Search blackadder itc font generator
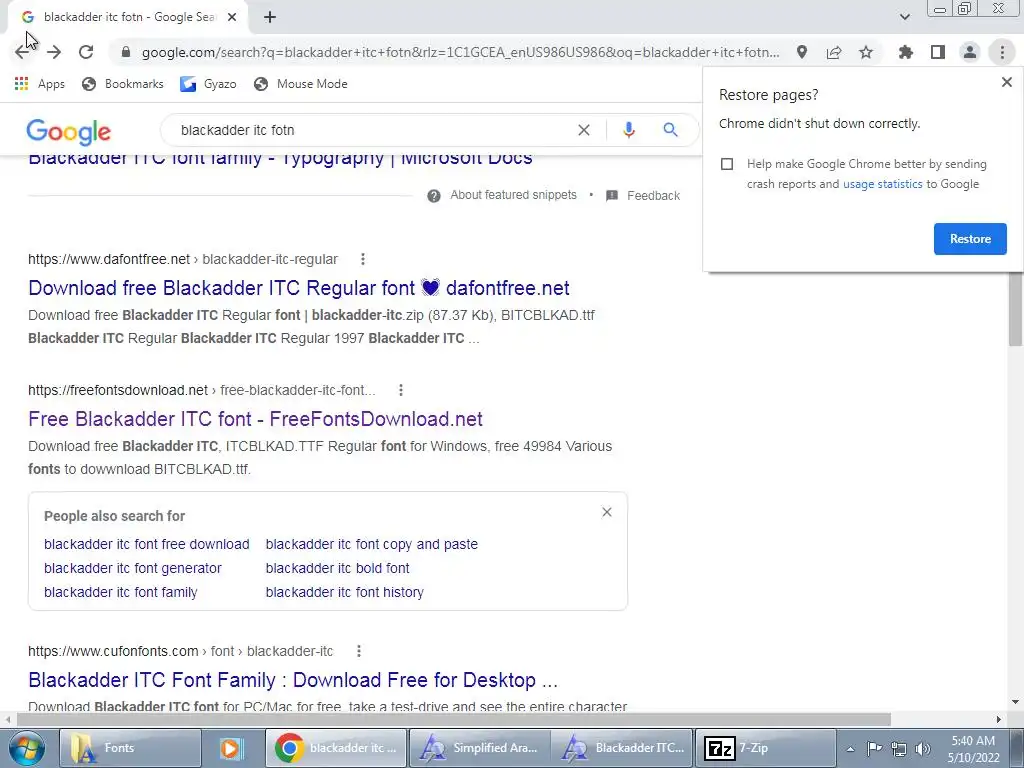The height and width of the screenshot is (768, 1024). click(x=133, y=568)
